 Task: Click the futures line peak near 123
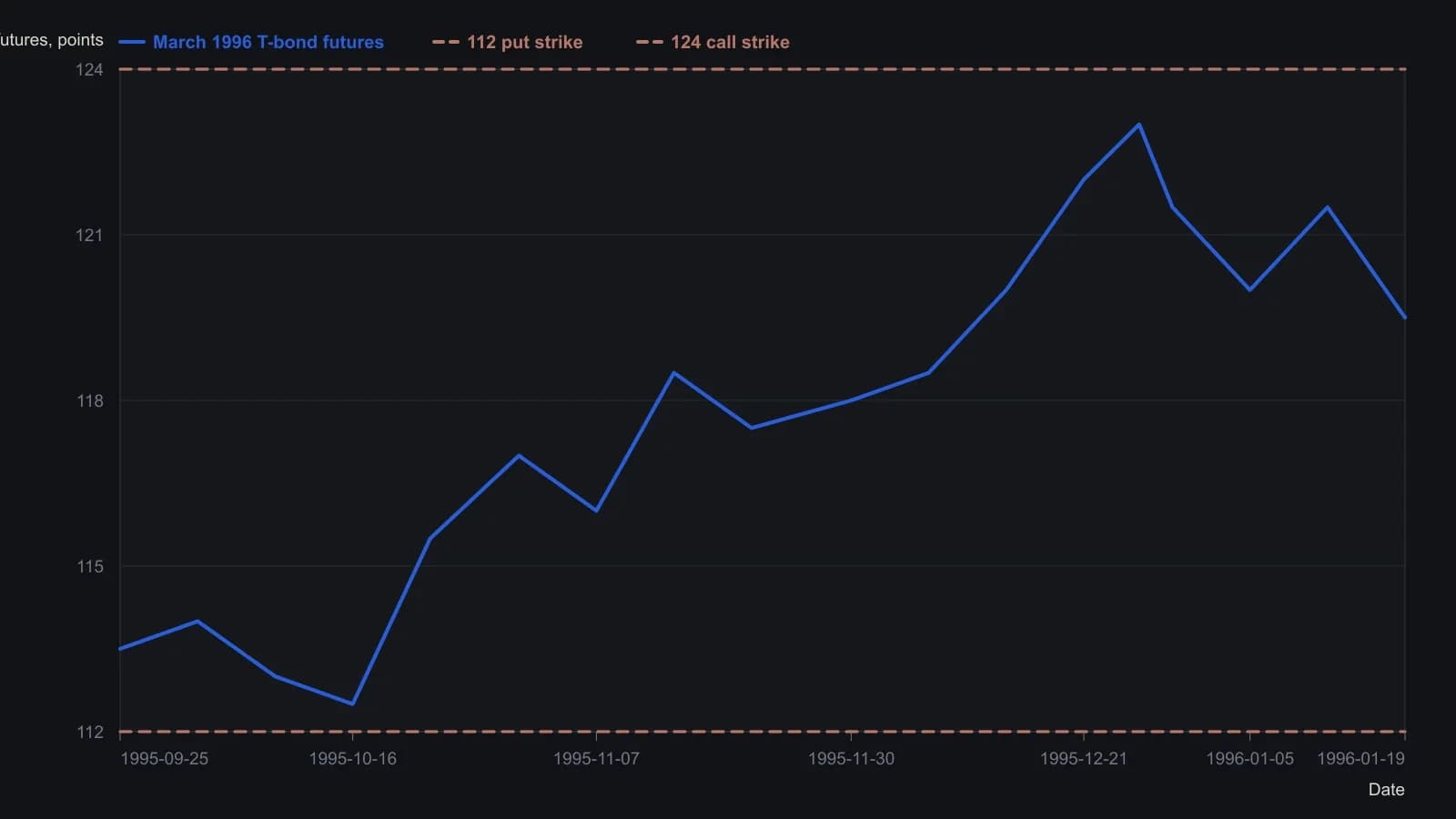point(1138,125)
